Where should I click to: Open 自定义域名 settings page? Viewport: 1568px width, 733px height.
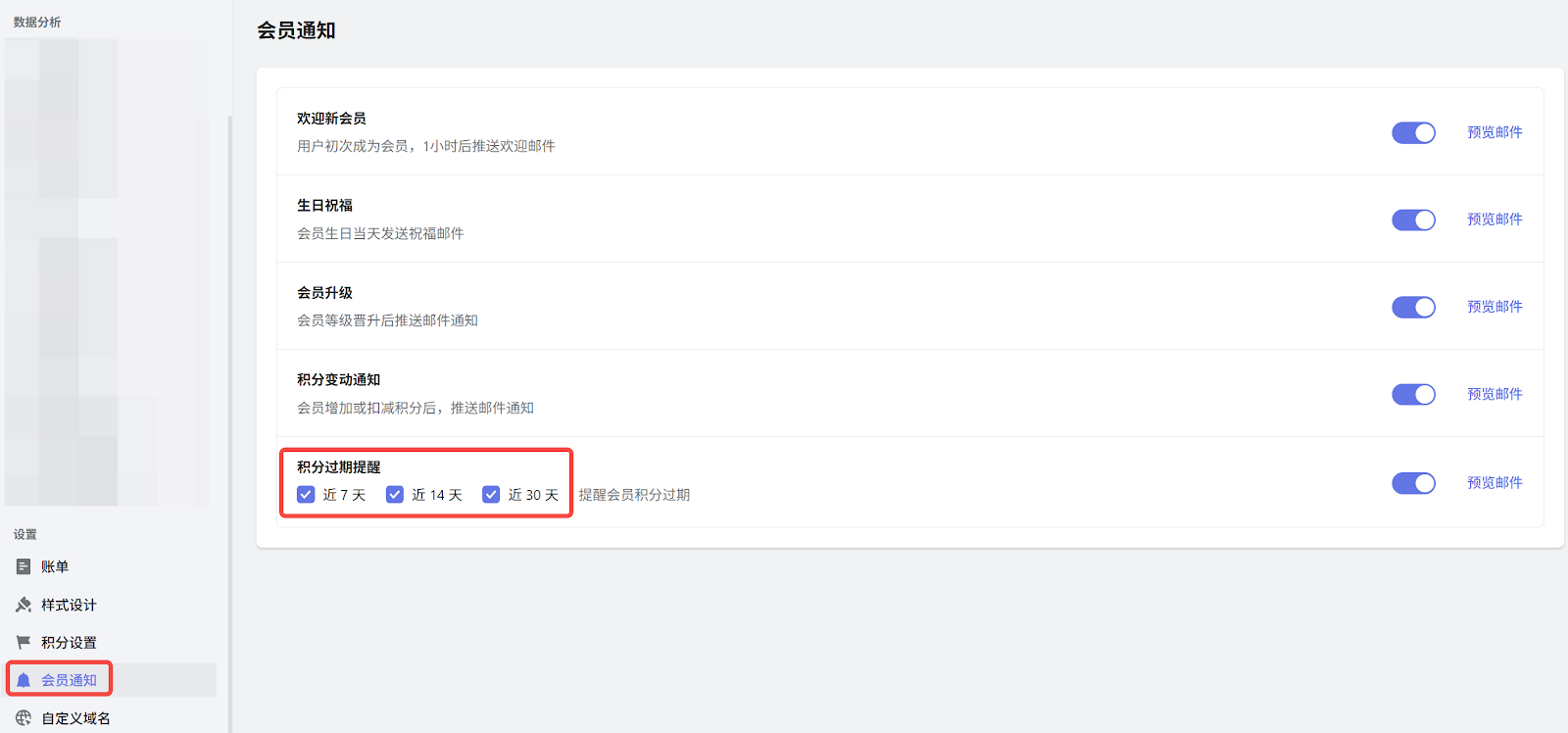tap(75, 718)
